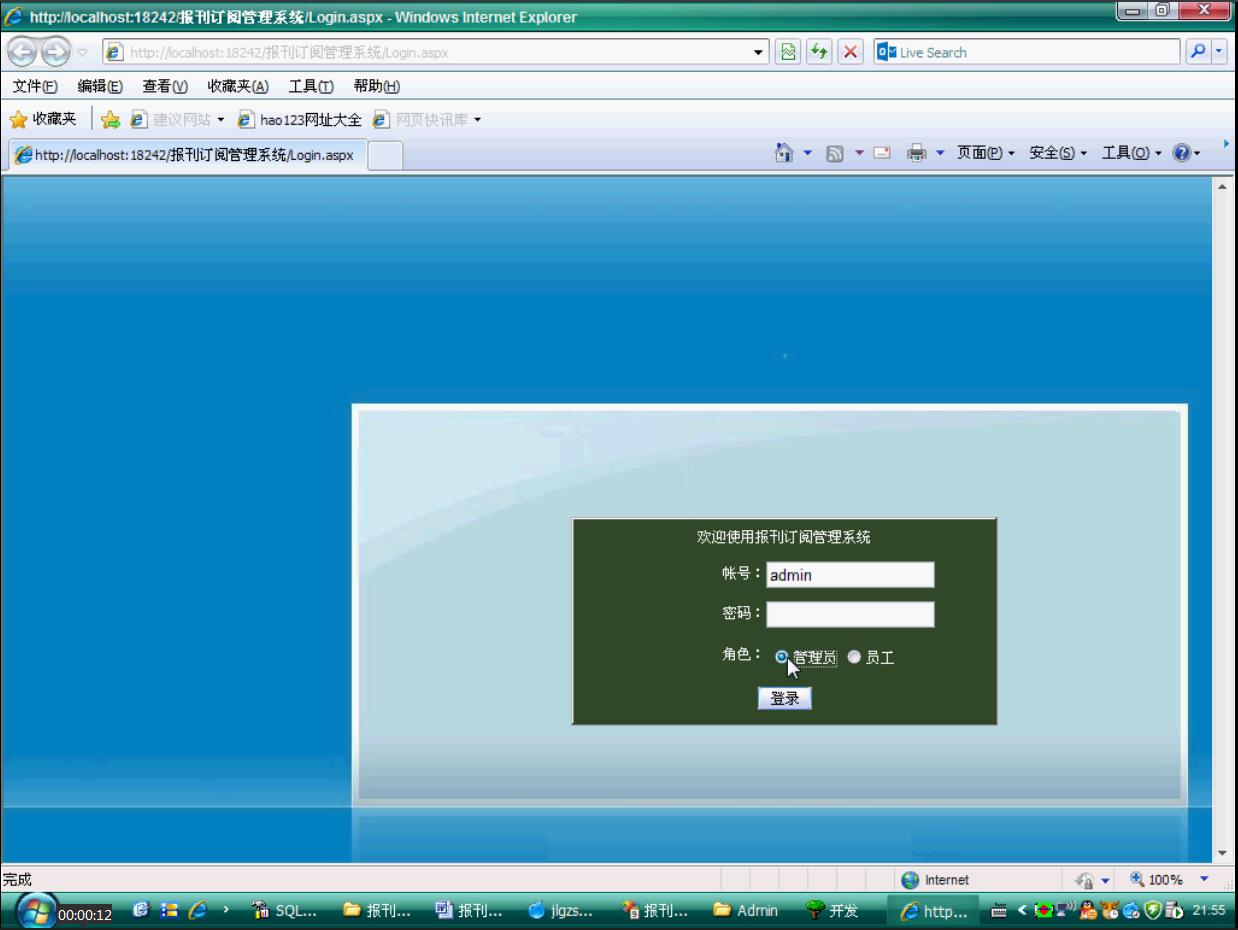Viewport: 1238px width, 930px height.
Task: Click the 登录 login button
Action: [785, 699]
